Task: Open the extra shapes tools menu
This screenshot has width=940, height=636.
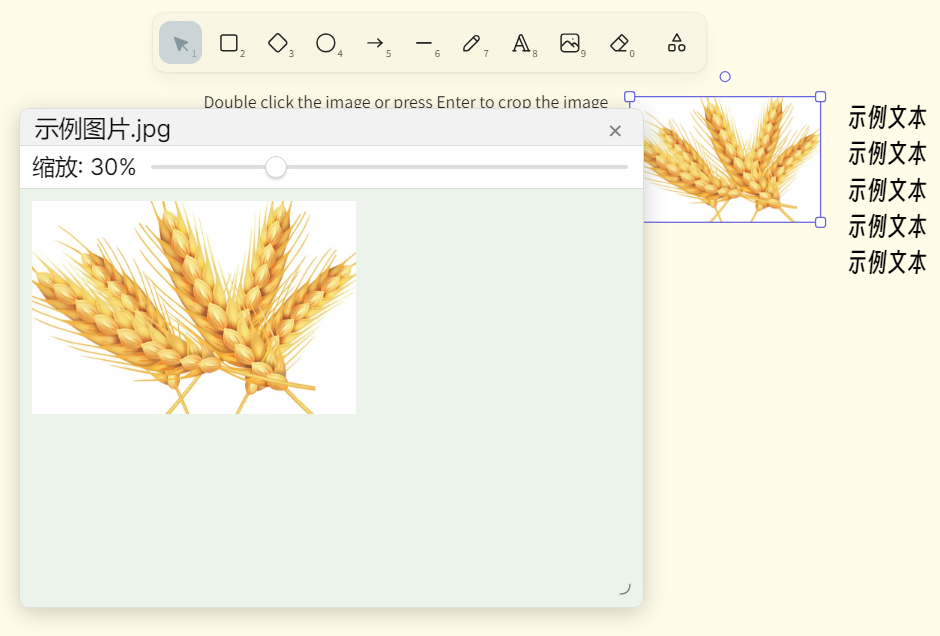Action: tap(677, 43)
